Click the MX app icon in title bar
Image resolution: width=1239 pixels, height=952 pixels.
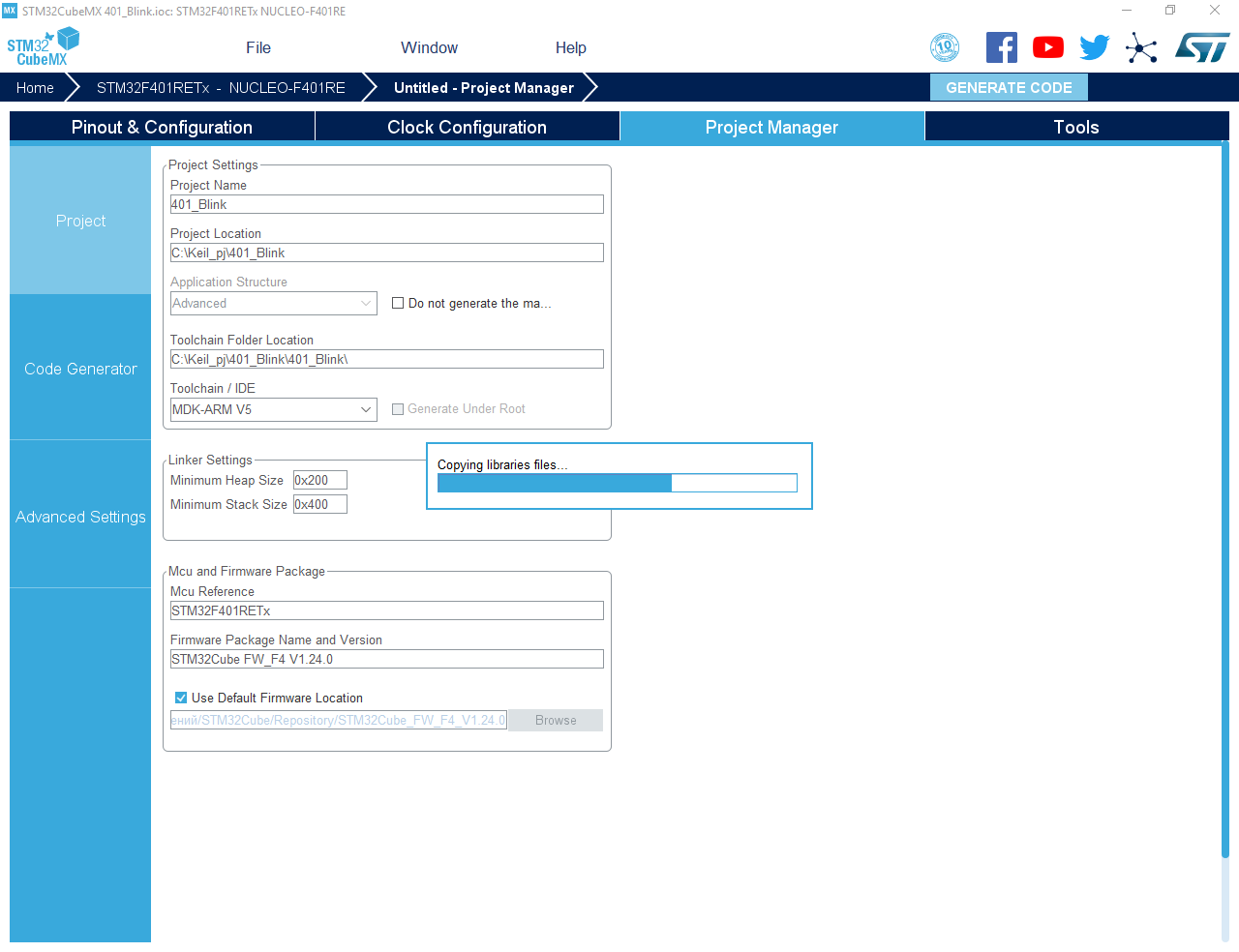click(x=10, y=11)
